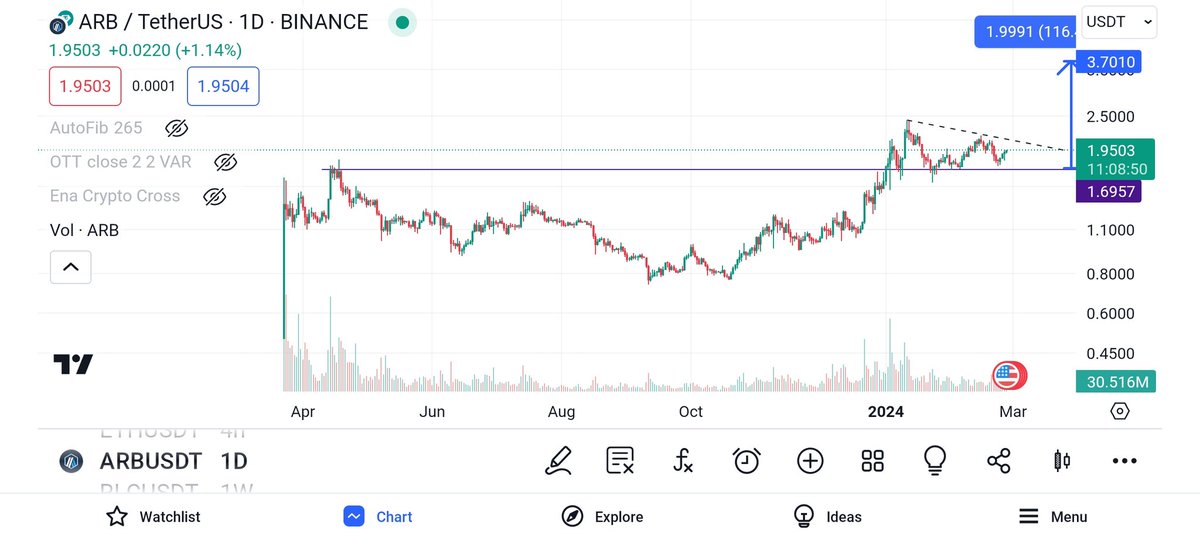The width and height of the screenshot is (1200, 540).
Task: Open the drawing tools pencil icon
Action: tap(559, 460)
